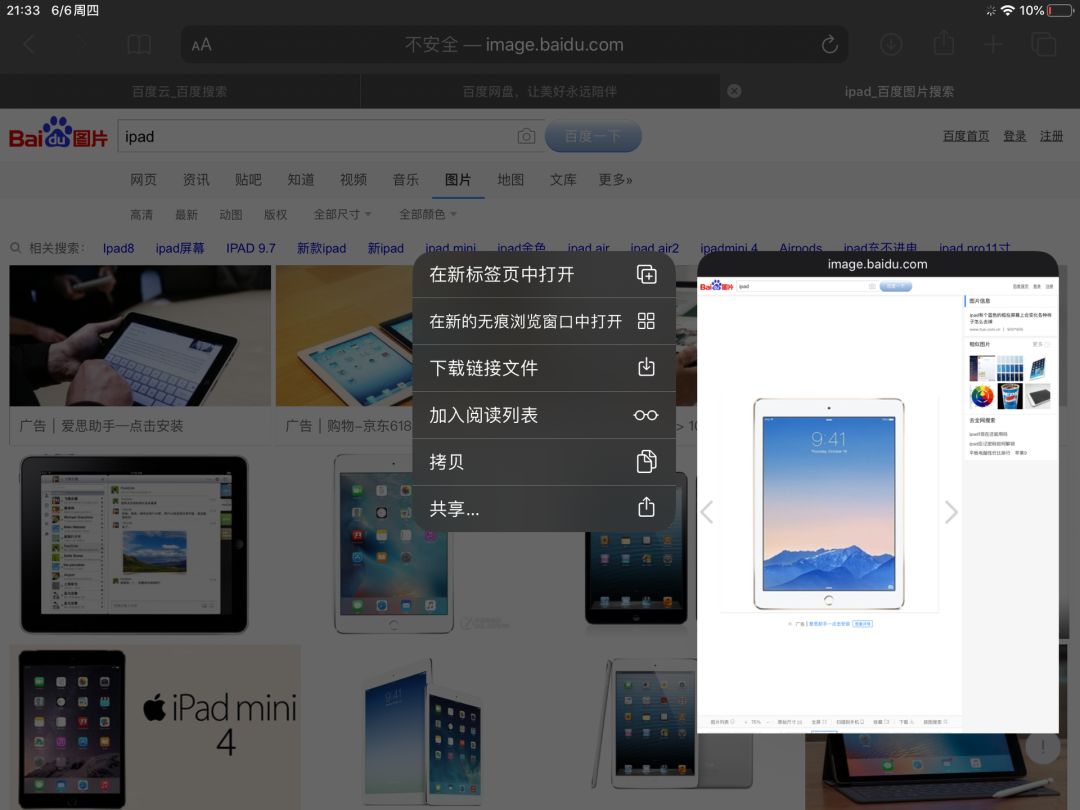The height and width of the screenshot is (810, 1080).
Task: Click the downloads icon in Safari toolbar
Action: pyautogui.click(x=890, y=44)
